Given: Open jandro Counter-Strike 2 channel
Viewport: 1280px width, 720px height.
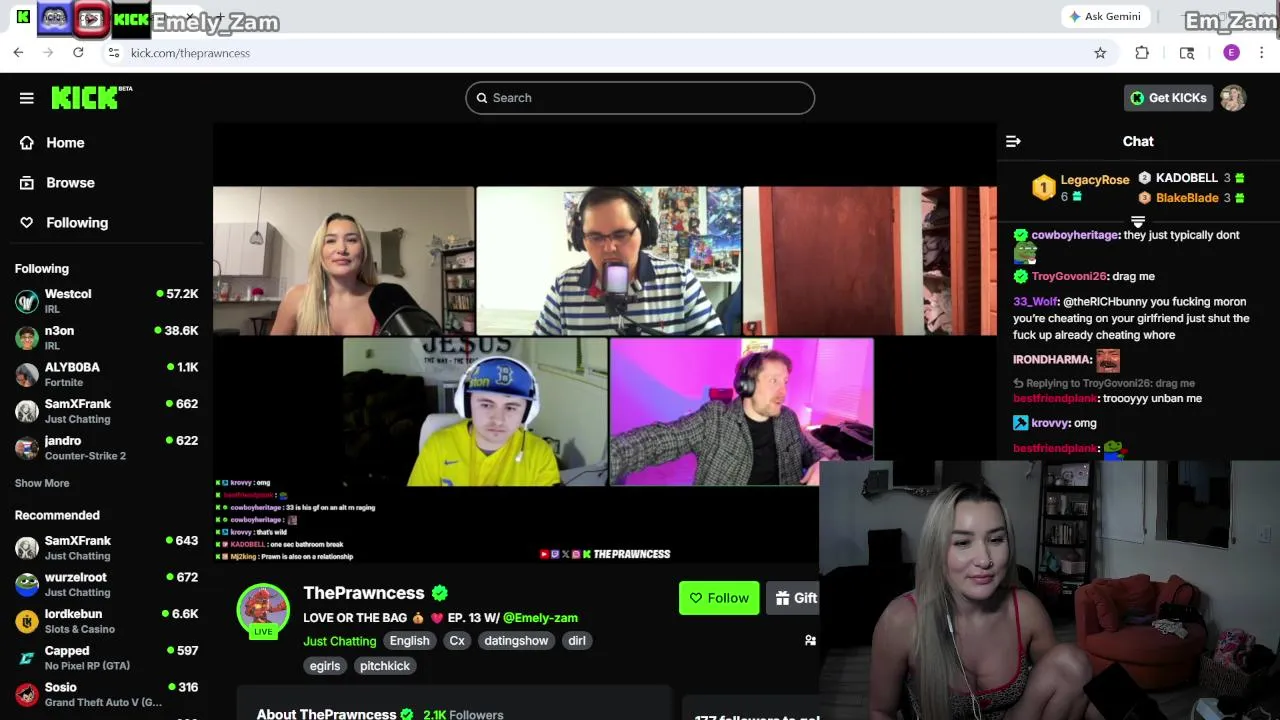Looking at the screenshot, I should pos(106,448).
